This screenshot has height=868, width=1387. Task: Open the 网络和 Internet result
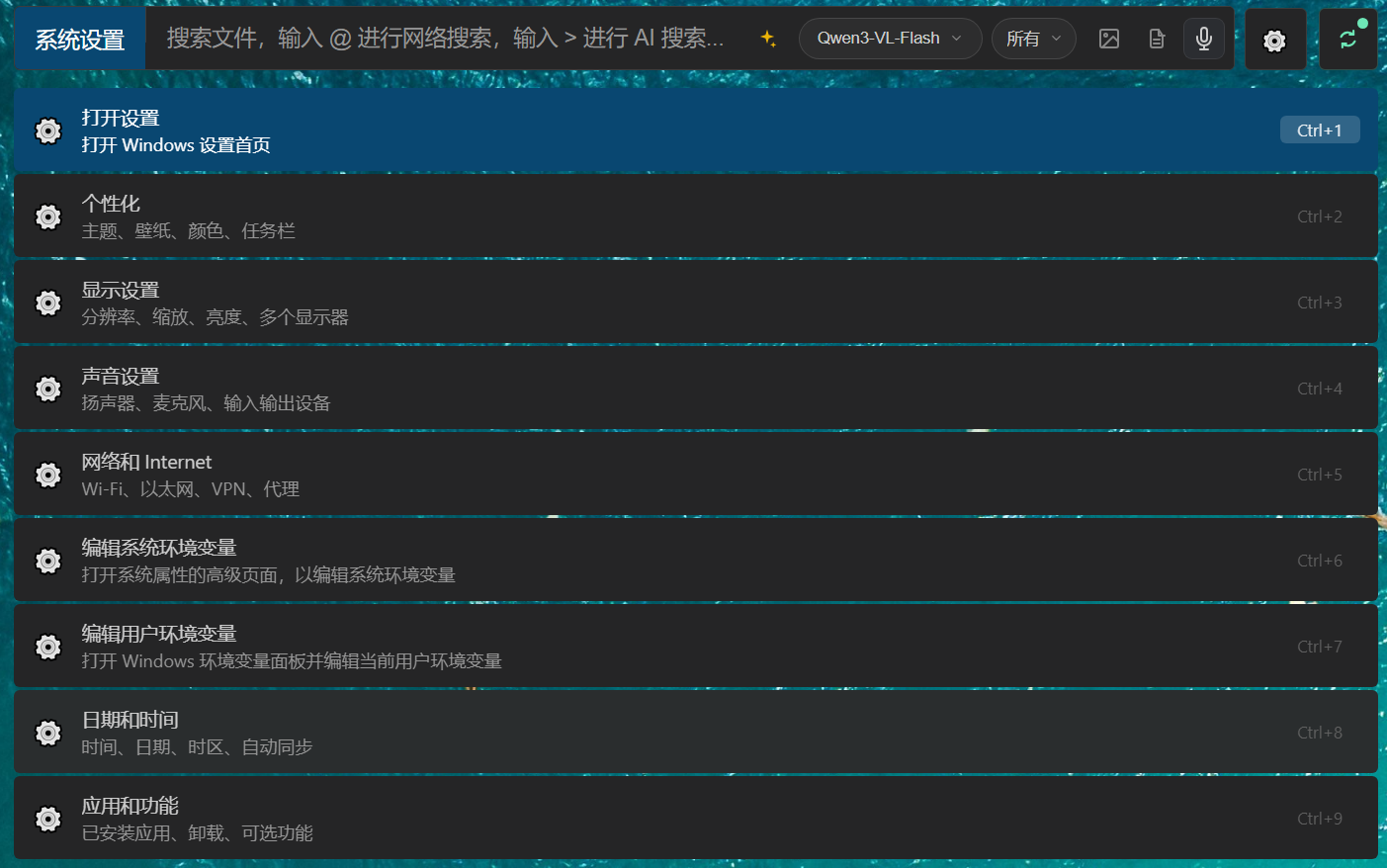click(x=696, y=475)
